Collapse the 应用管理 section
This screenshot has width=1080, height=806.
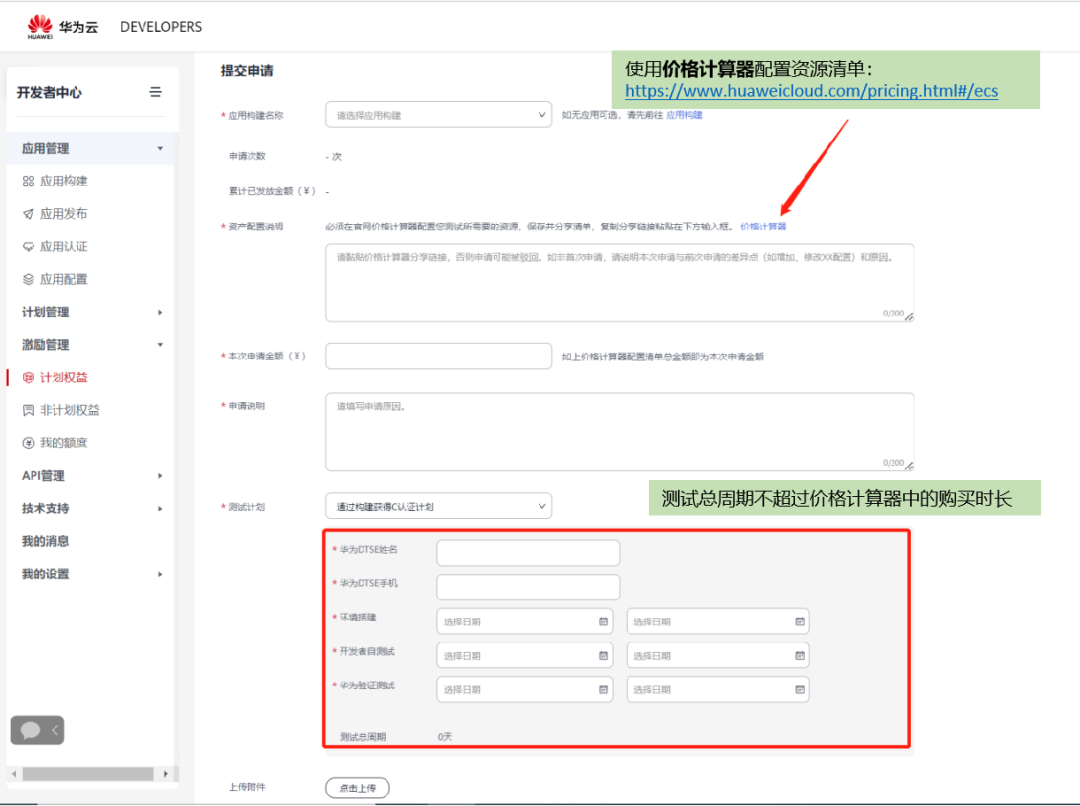[x=160, y=148]
